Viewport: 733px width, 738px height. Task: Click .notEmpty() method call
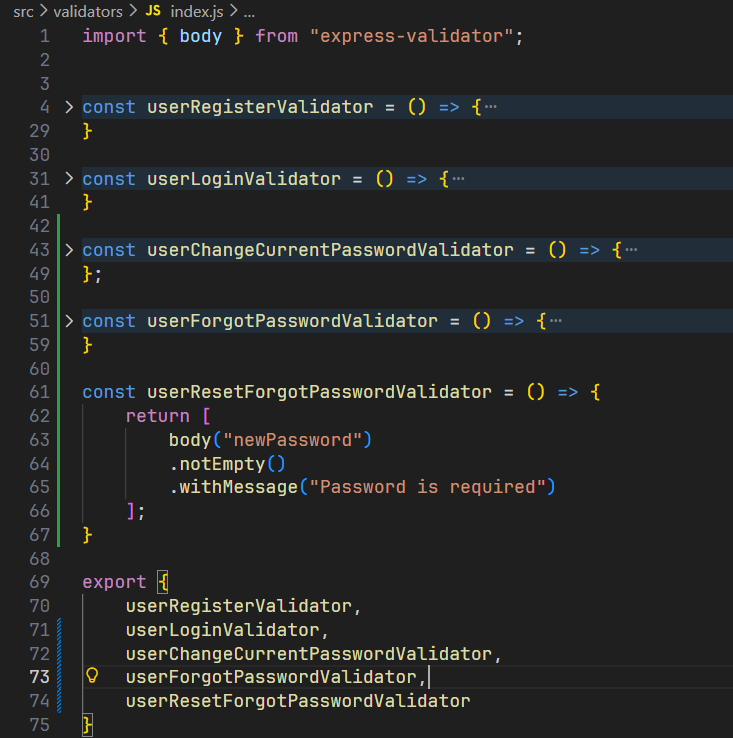point(227,464)
